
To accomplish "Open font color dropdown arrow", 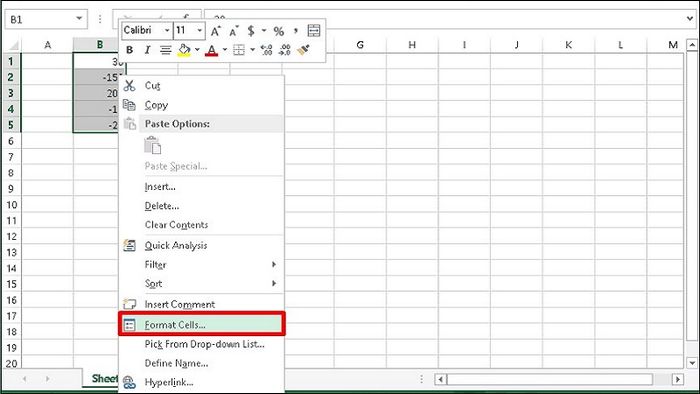I will click(x=225, y=50).
